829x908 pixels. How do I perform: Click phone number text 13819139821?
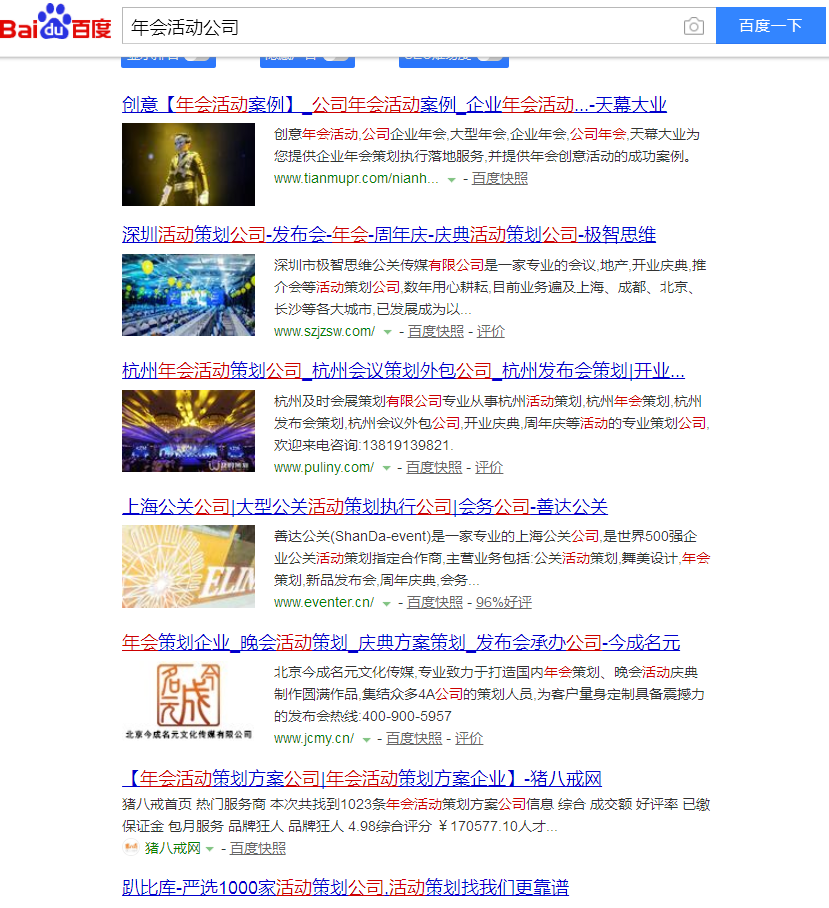click(x=406, y=445)
